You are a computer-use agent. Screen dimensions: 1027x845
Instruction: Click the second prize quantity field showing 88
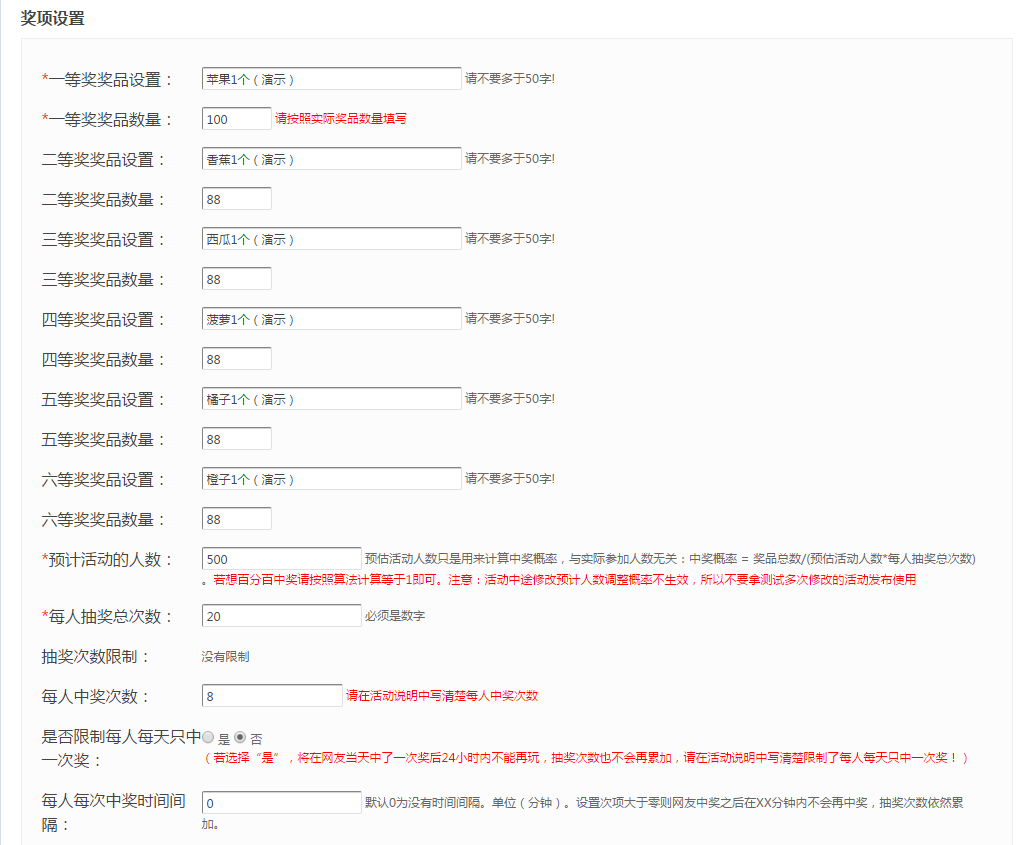236,198
